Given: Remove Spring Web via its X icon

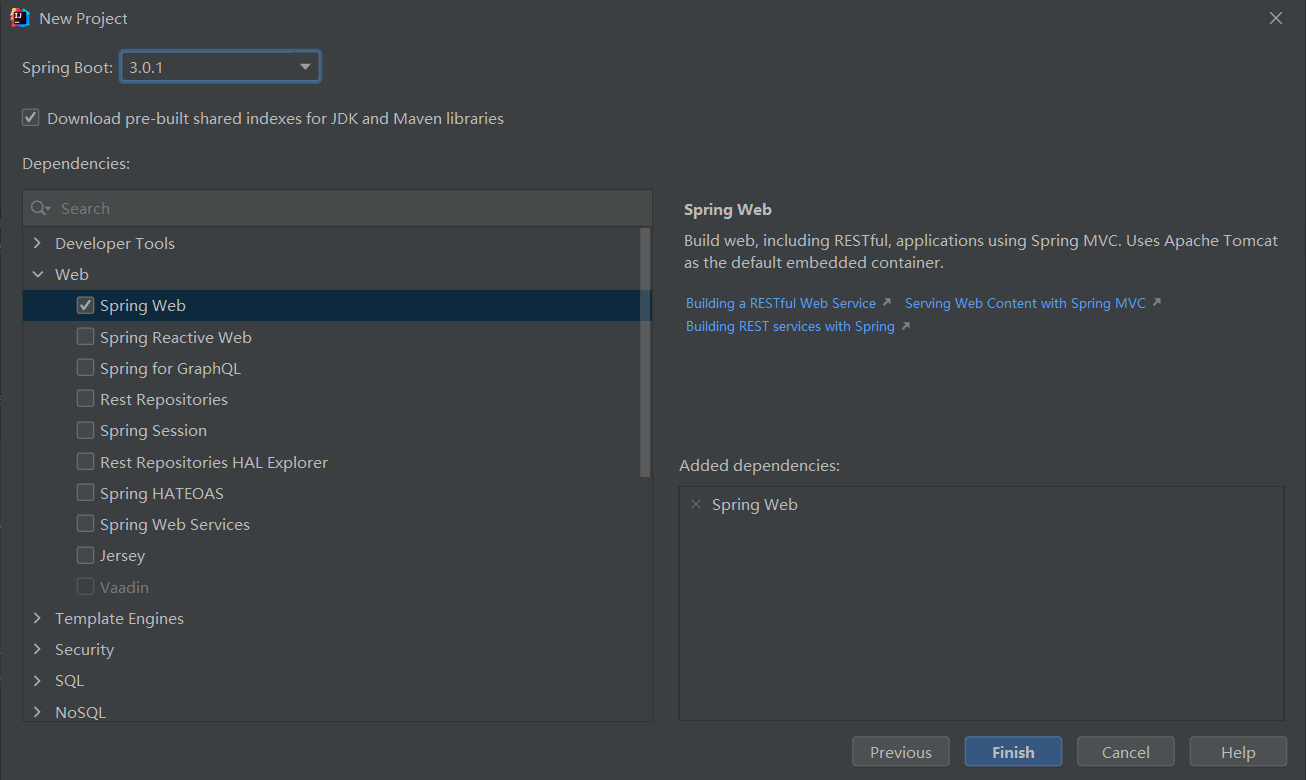Looking at the screenshot, I should click(696, 504).
